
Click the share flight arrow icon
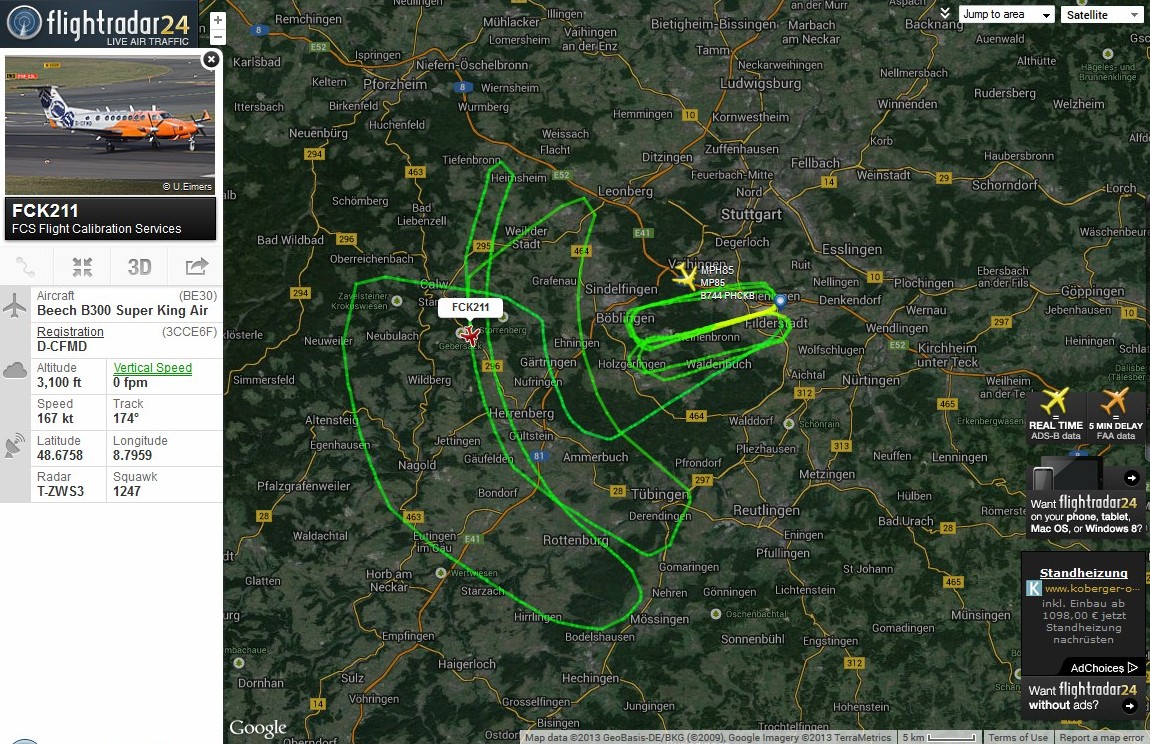[x=196, y=267]
